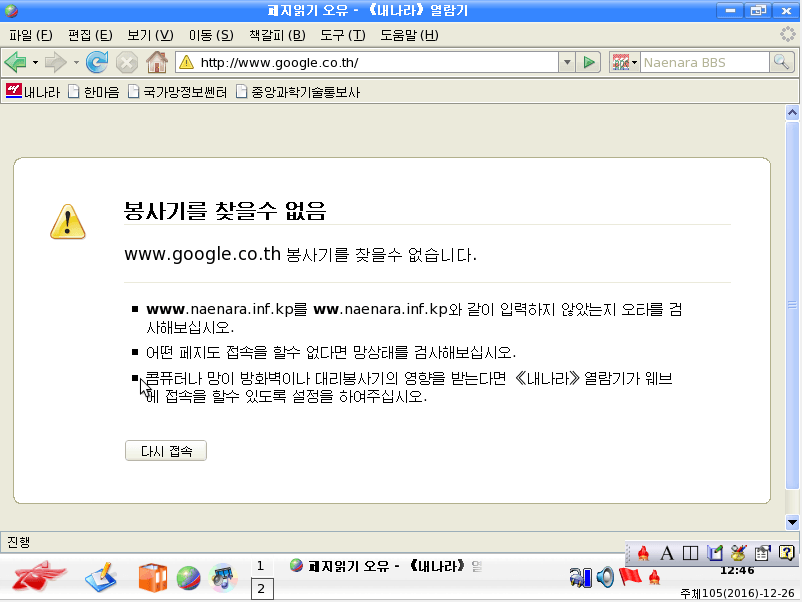Open the 한마음 bookmark
Screen dimensions: 802x602
click(94, 92)
